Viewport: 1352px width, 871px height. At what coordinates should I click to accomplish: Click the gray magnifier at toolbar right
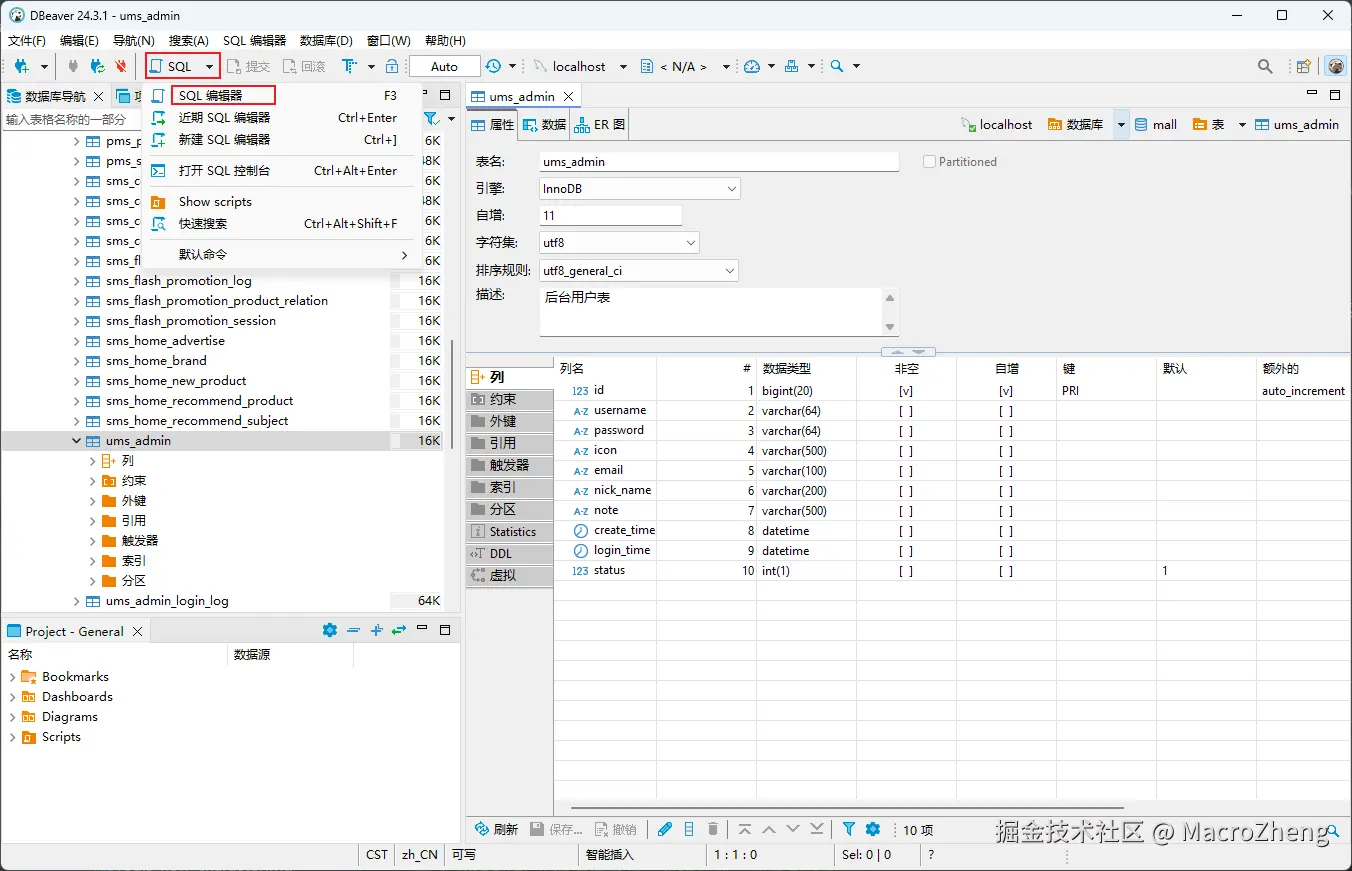point(1265,66)
